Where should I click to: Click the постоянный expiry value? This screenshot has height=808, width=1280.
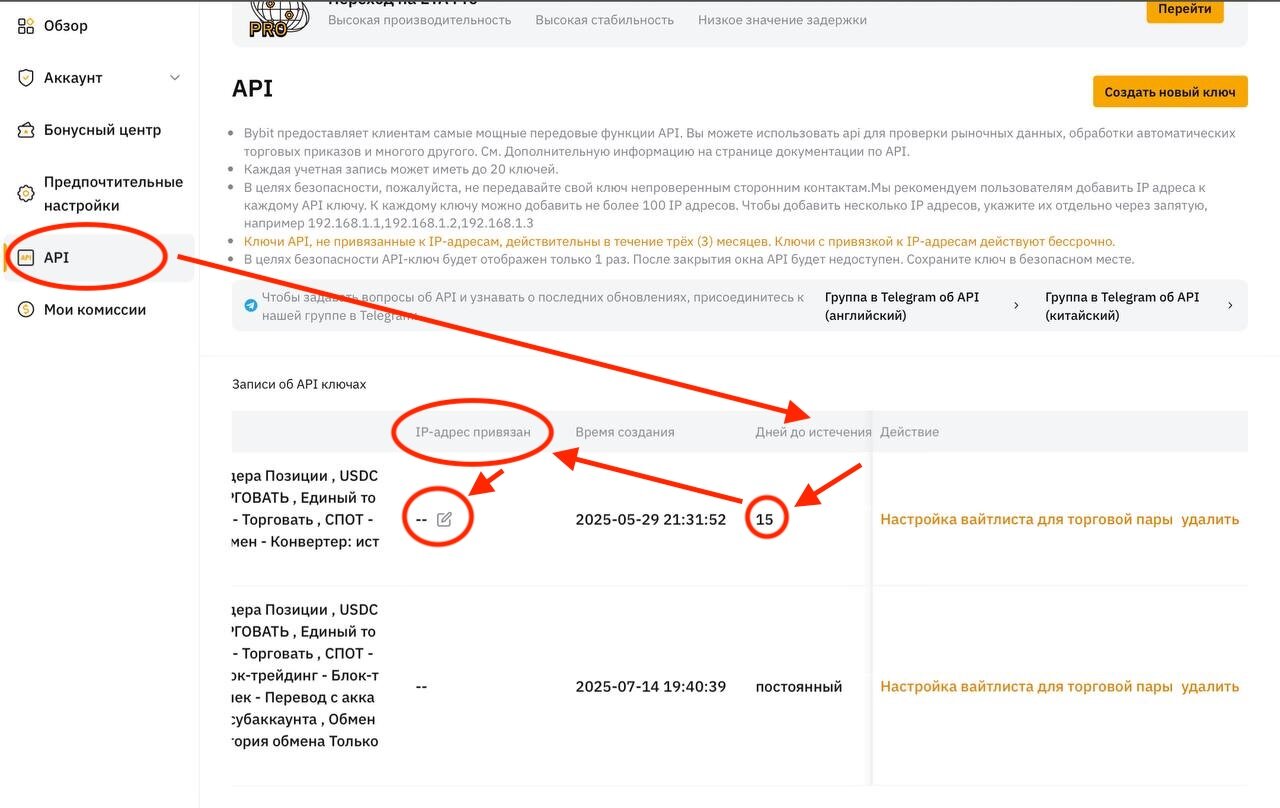pyautogui.click(x=799, y=687)
